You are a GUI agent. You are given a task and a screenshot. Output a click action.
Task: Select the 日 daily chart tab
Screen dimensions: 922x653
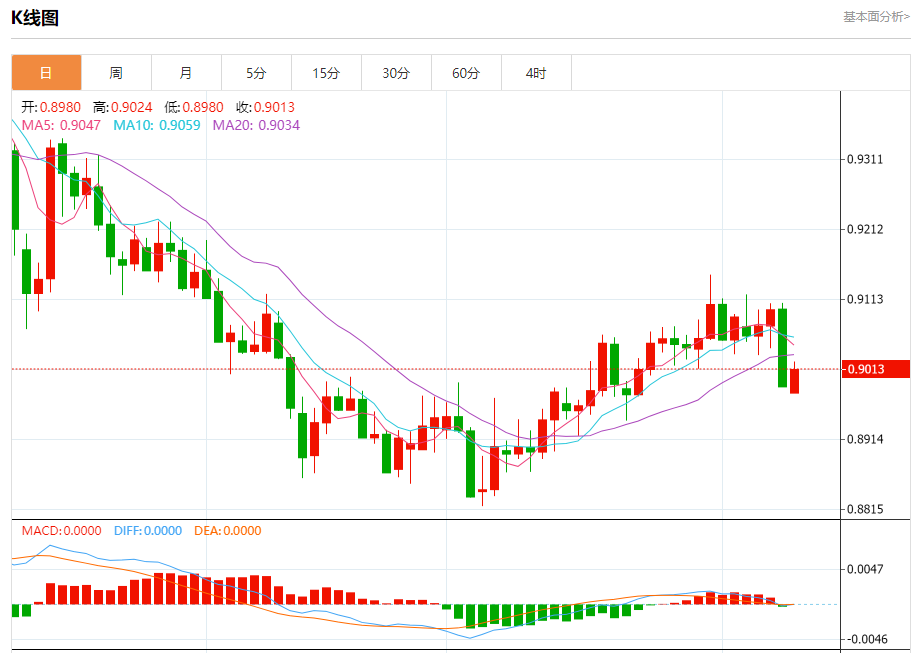(46, 73)
